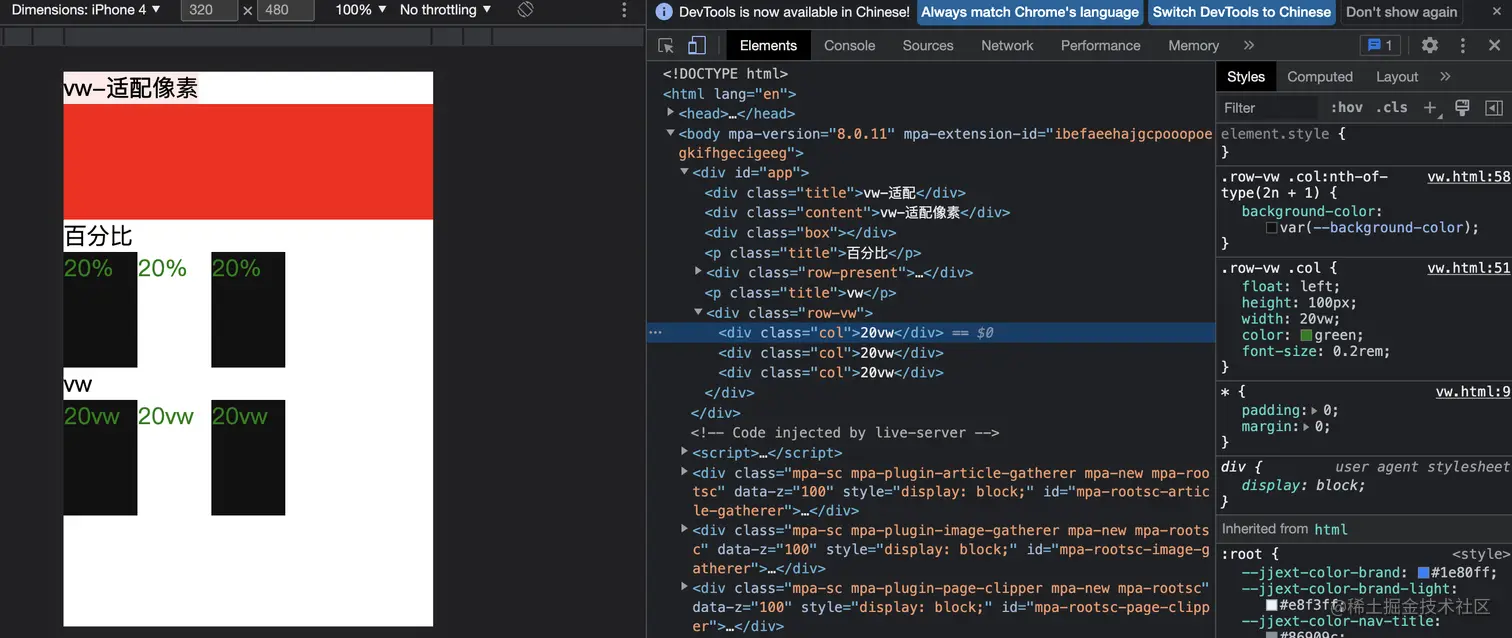Show more Styles sidebar tabs via chevron
The width and height of the screenshot is (1512, 638).
tap(1445, 76)
